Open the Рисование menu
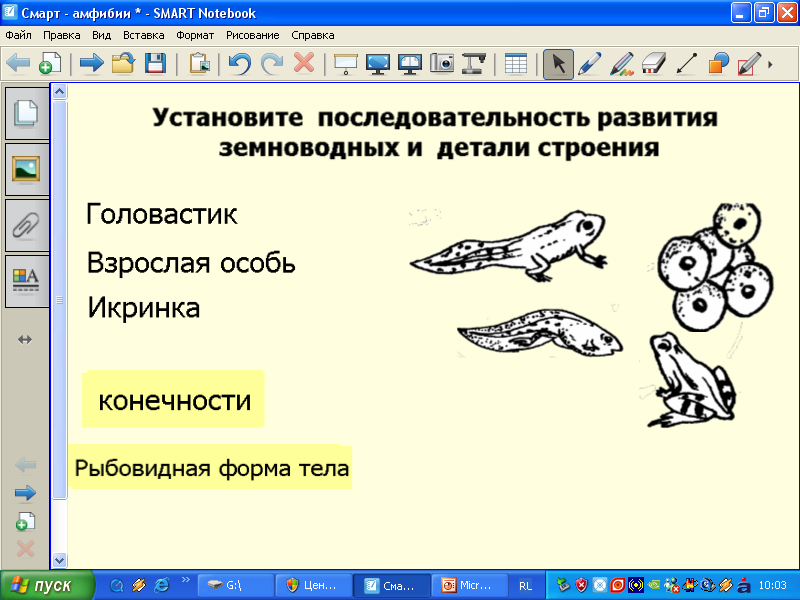 (x=253, y=35)
